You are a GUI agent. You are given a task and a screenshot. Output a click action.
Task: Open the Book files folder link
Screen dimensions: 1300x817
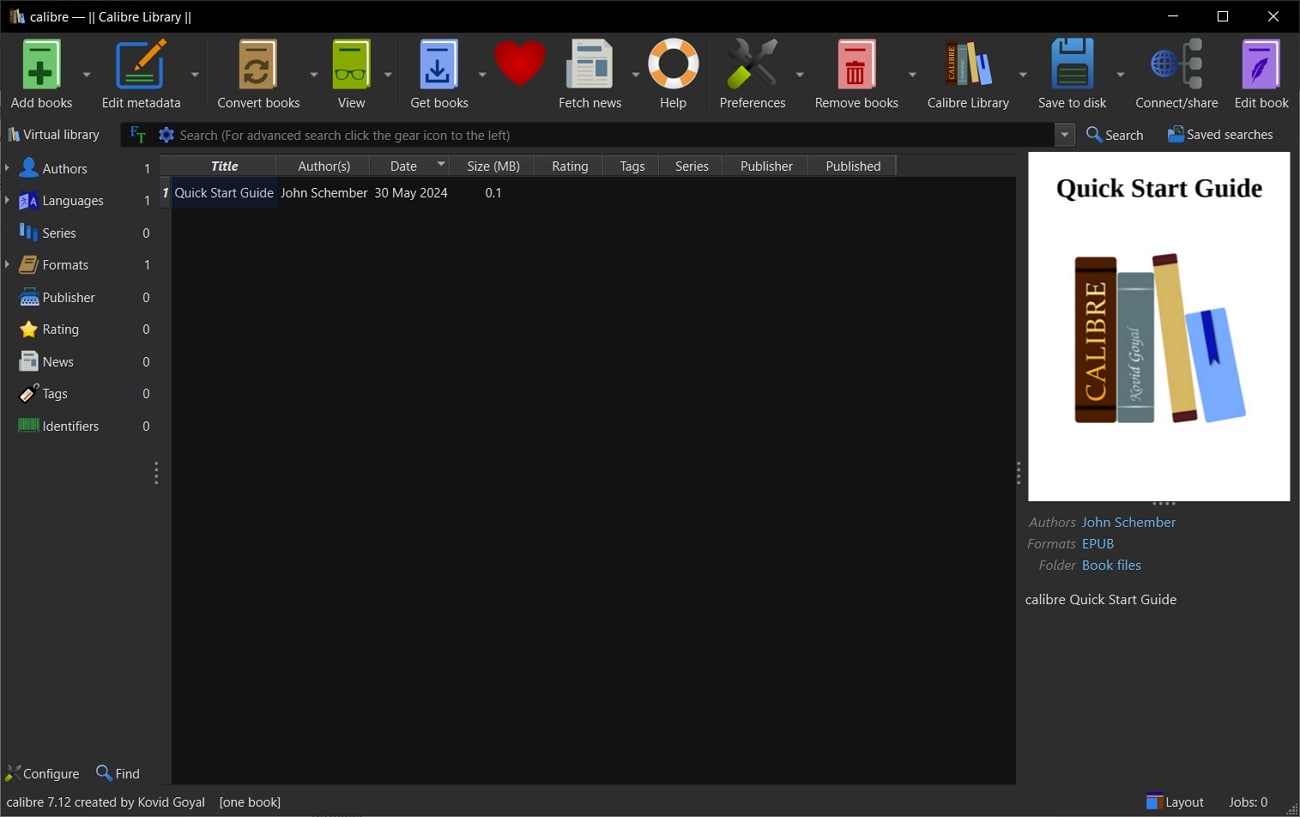click(x=1111, y=565)
